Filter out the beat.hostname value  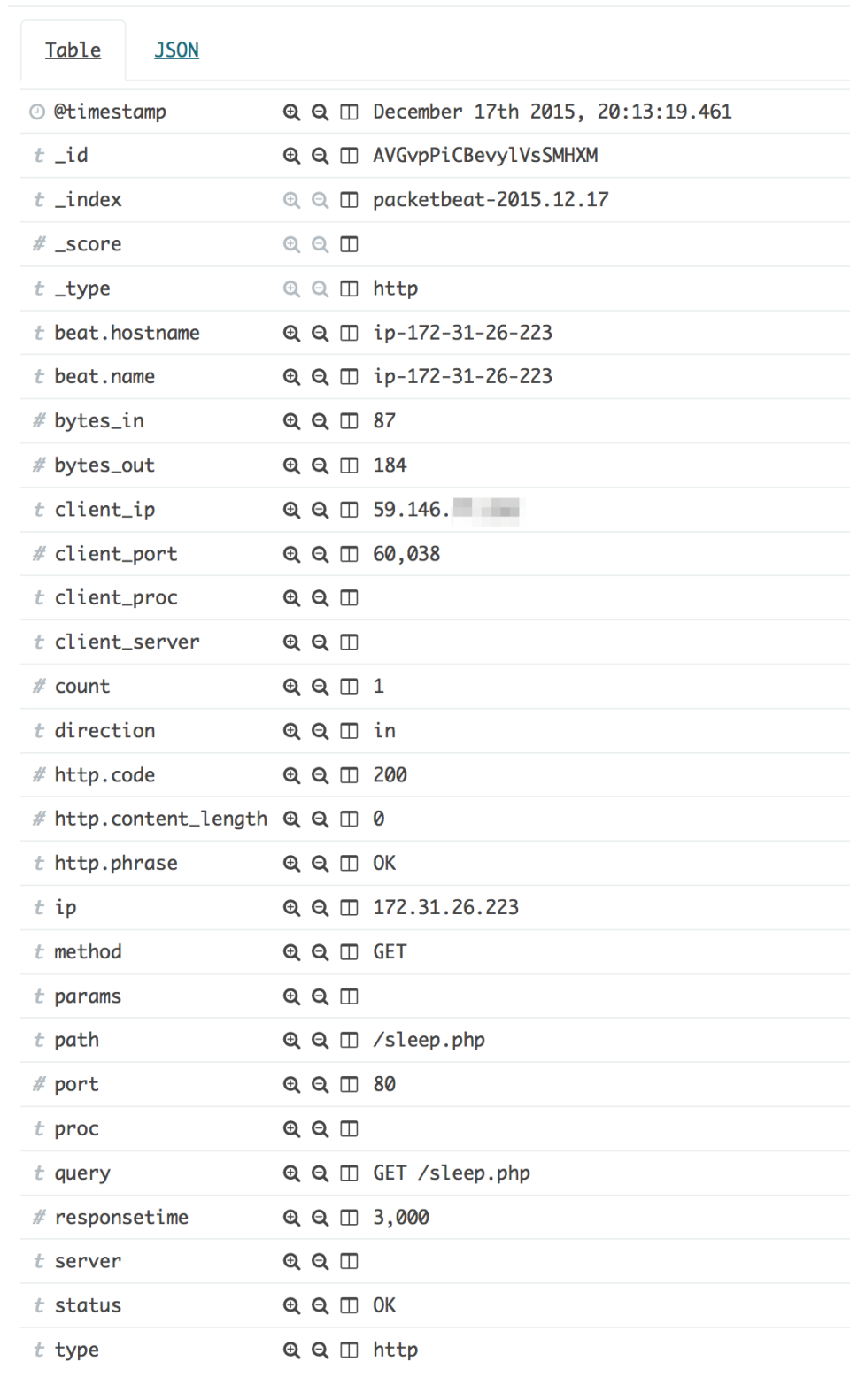(x=320, y=333)
